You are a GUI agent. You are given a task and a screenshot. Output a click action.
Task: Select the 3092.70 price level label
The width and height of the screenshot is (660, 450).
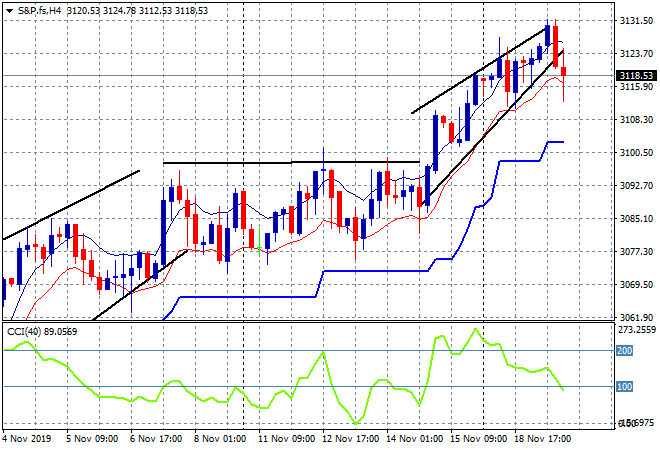pos(636,185)
